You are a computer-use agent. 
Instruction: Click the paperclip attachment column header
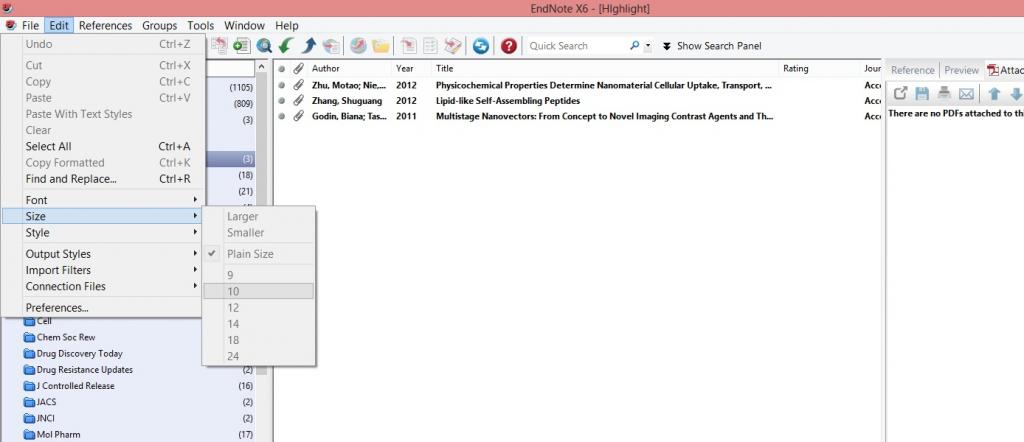click(x=298, y=68)
